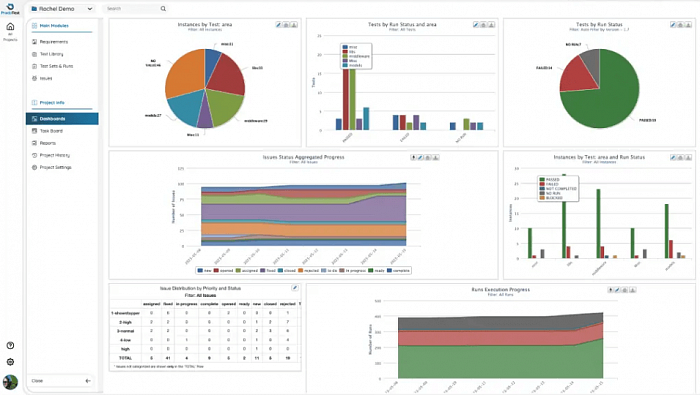Edit the Instances by Test area chart
Image resolution: width=700 pixels, height=395 pixels.
tap(279, 25)
